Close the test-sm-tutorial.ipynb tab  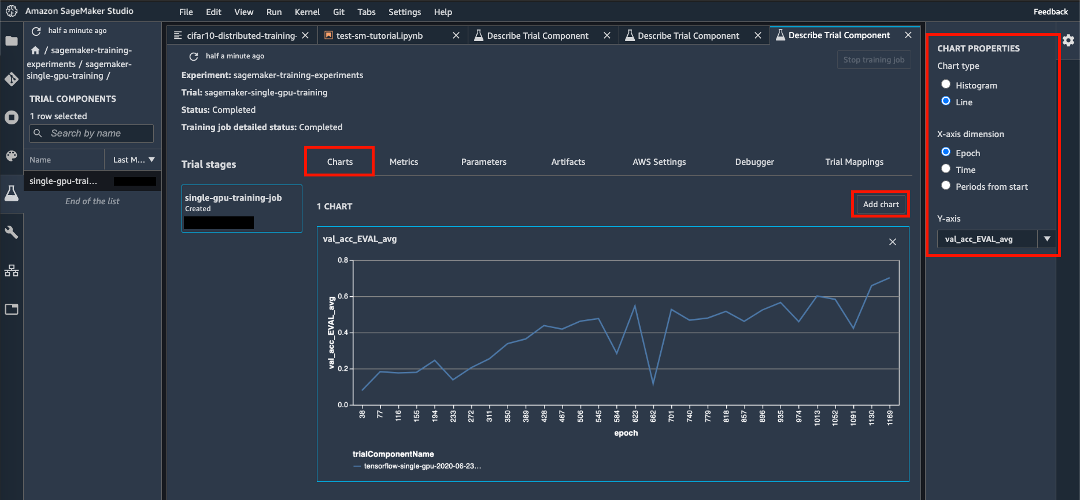(456, 35)
